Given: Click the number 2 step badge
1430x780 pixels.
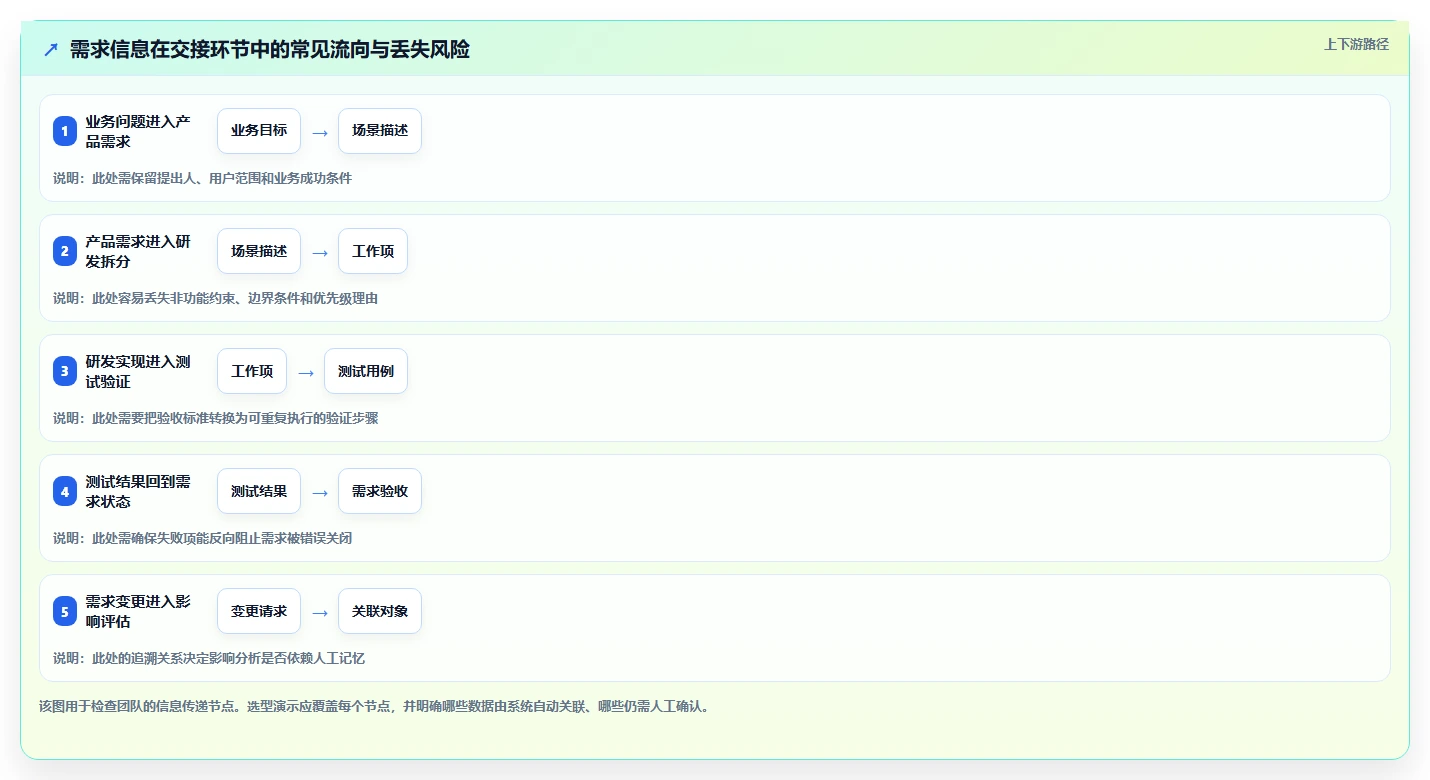Looking at the screenshot, I should tap(65, 251).
